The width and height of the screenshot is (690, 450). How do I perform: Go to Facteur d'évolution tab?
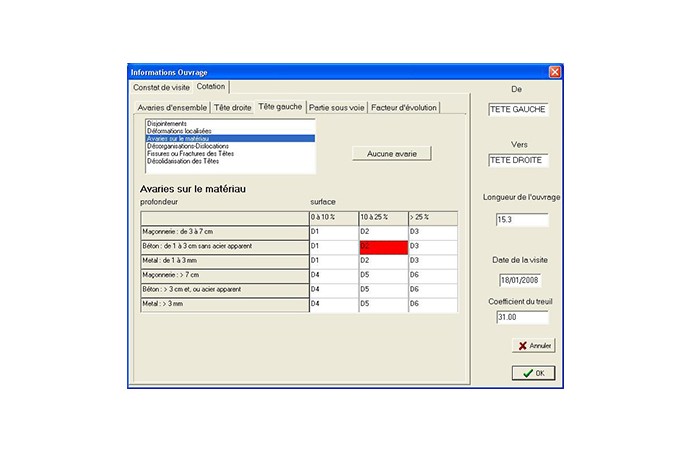403,107
